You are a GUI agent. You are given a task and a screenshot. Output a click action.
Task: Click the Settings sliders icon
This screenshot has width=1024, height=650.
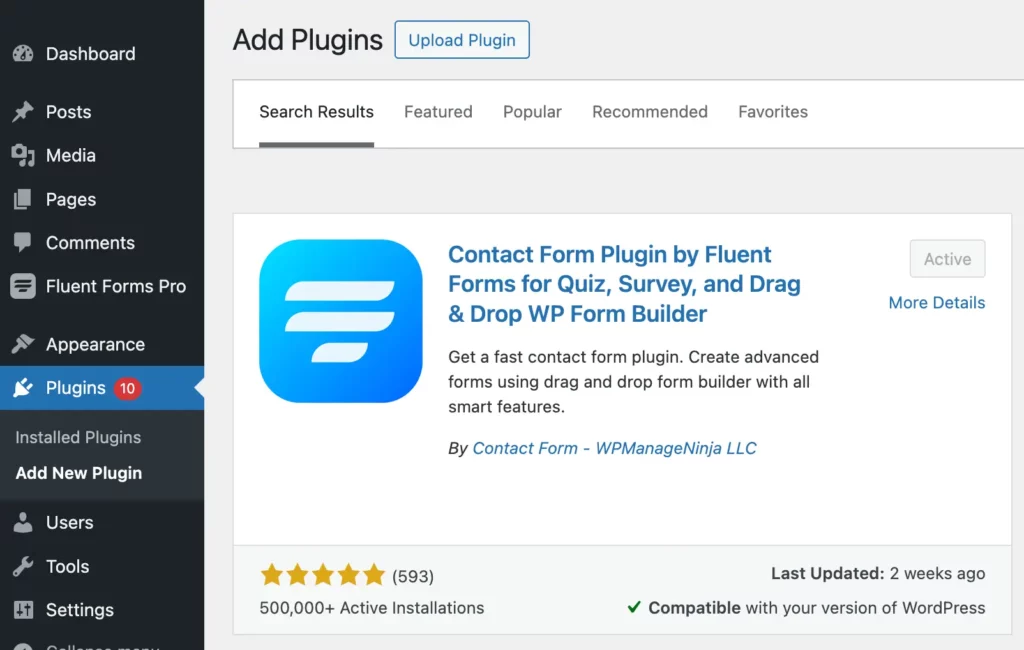[23, 609]
